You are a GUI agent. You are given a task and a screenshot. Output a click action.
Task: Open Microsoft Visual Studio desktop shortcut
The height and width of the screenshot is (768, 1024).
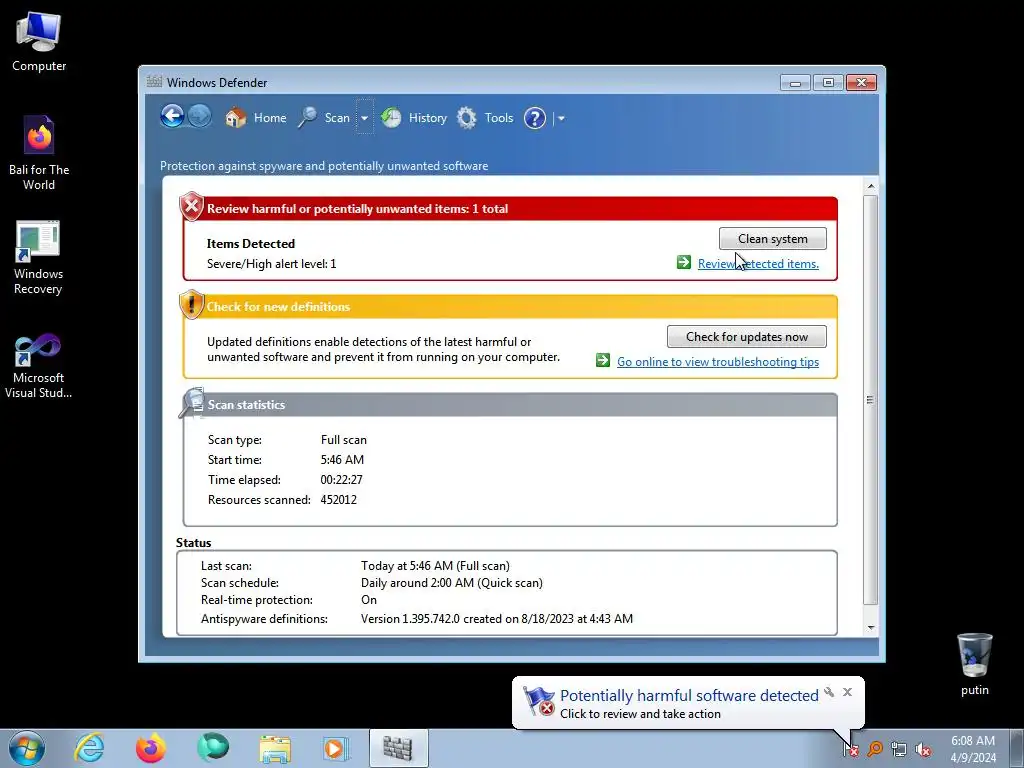click(x=38, y=364)
